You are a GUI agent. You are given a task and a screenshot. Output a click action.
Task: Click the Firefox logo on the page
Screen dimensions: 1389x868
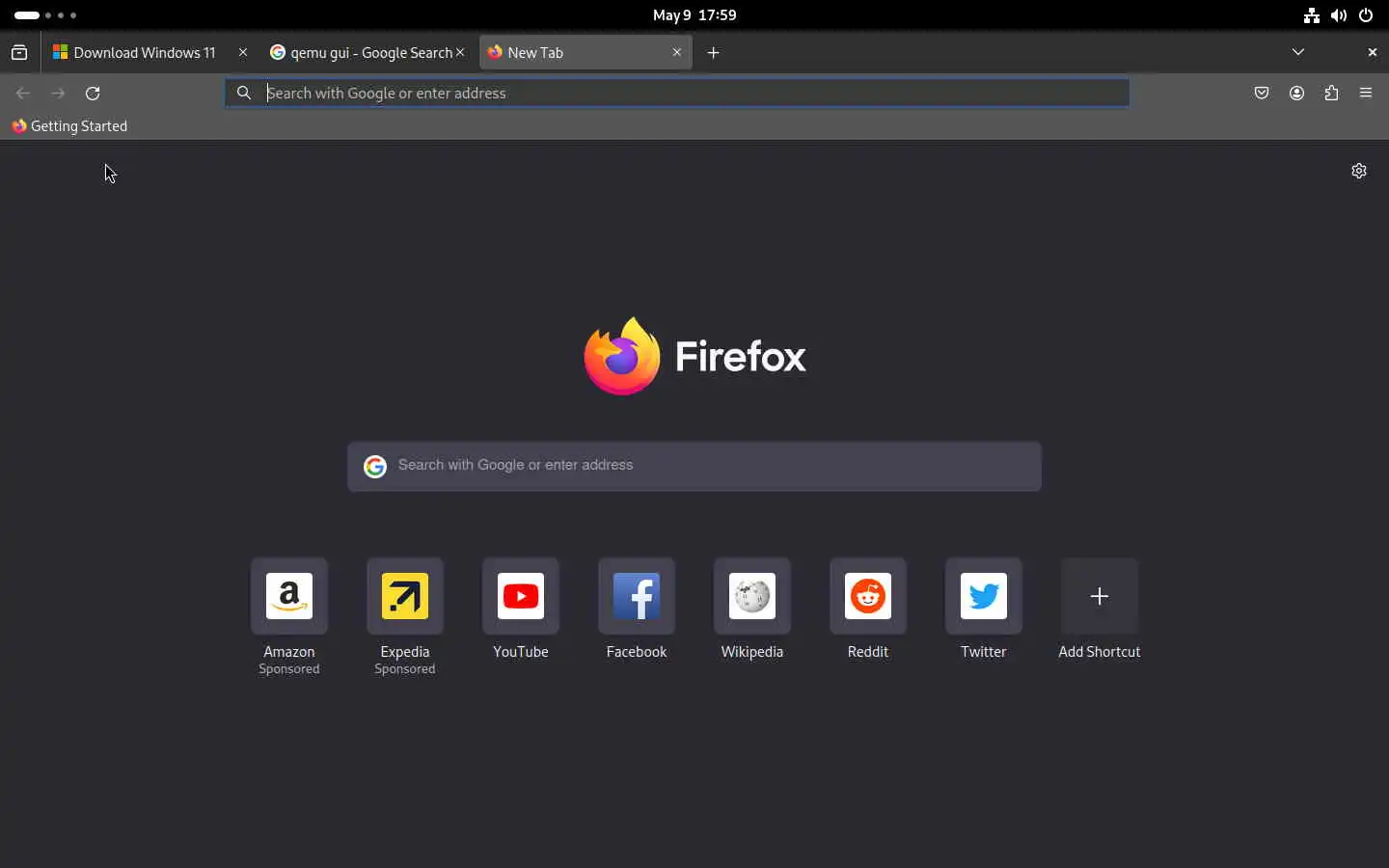694,356
